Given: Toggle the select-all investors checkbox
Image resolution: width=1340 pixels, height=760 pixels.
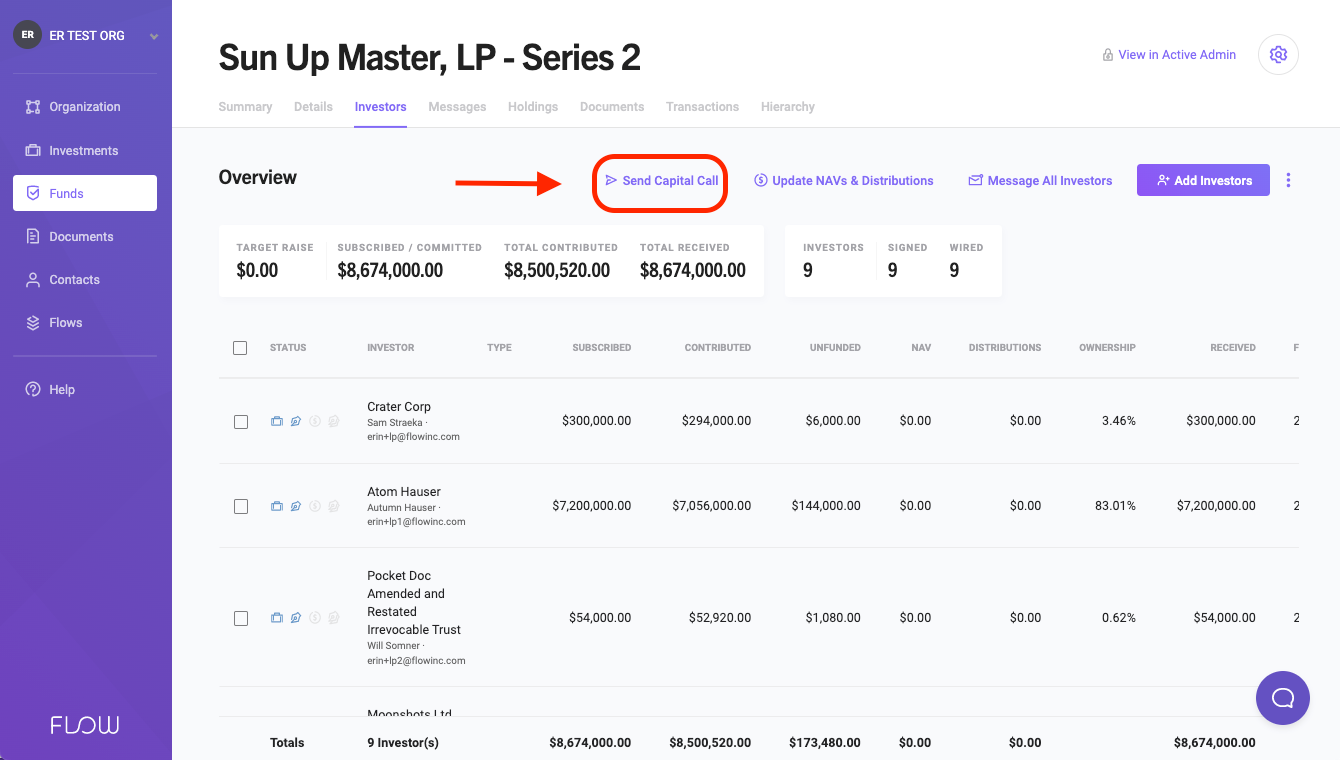Looking at the screenshot, I should (240, 348).
